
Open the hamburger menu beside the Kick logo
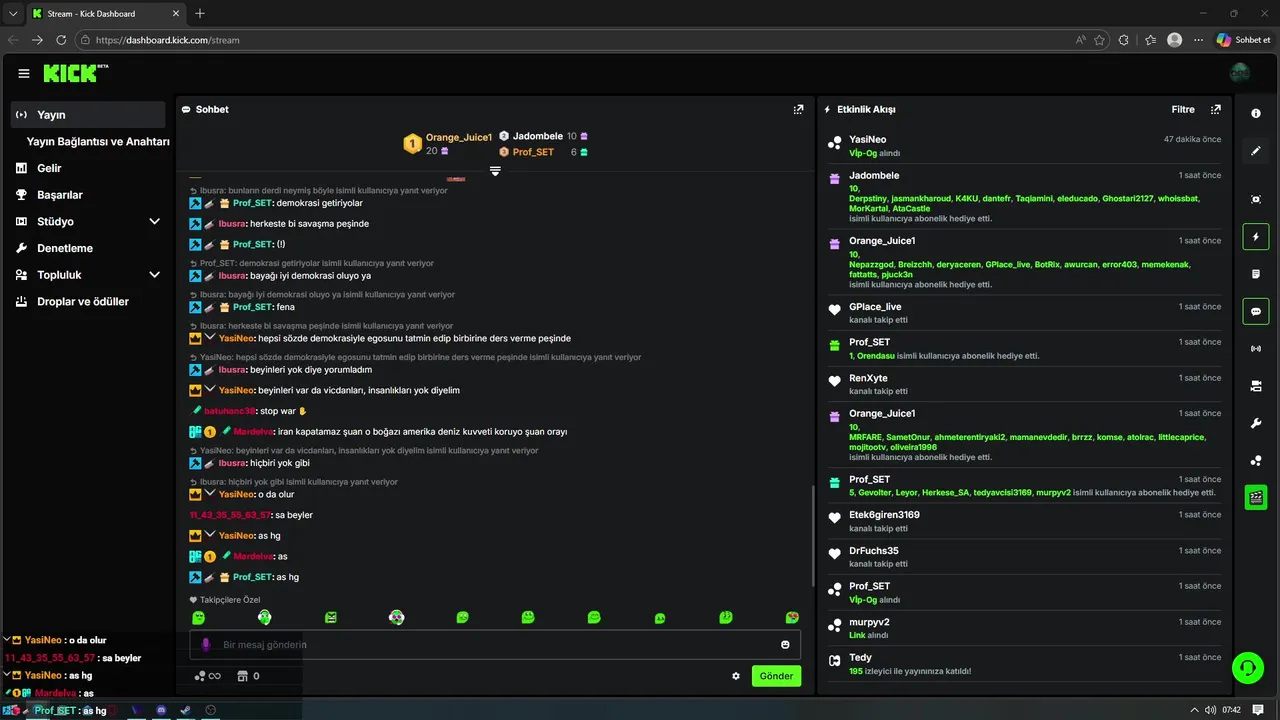pos(24,73)
